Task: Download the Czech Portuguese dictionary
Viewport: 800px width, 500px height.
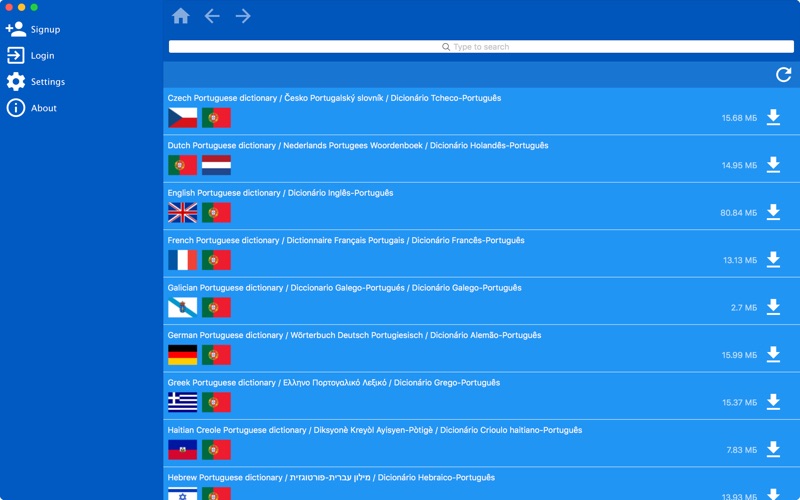Action: pos(773,117)
